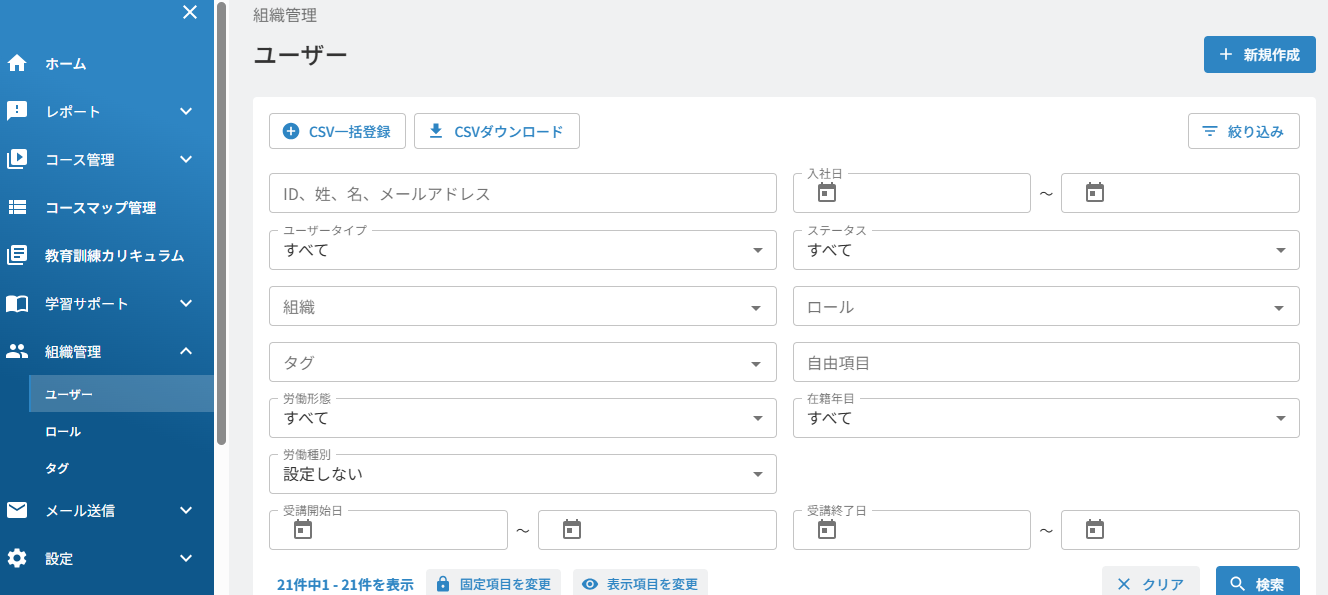
Task: Open calendar for 受講開始日 end date
Action: pos(571,529)
